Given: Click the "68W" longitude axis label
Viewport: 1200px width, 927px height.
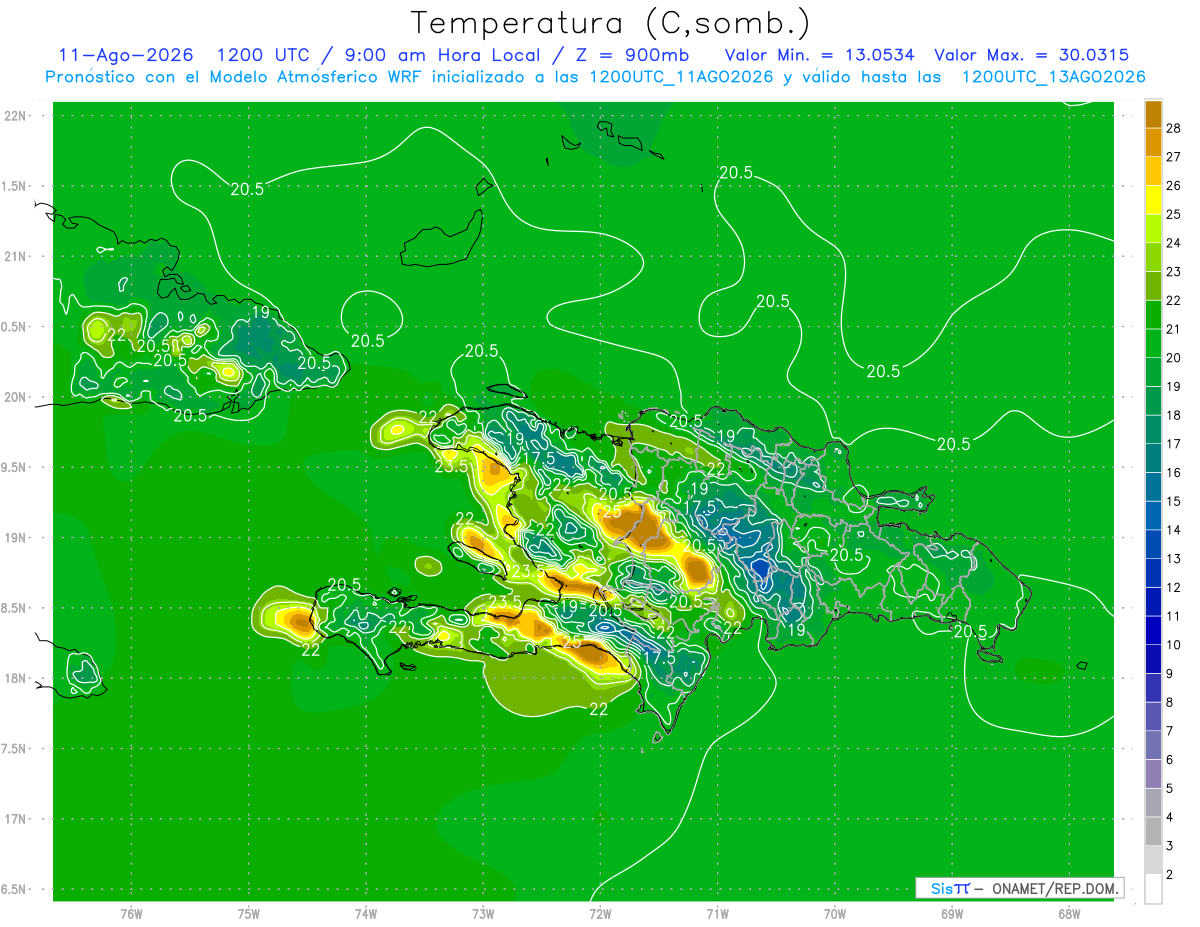Looking at the screenshot, I should tap(1069, 914).
